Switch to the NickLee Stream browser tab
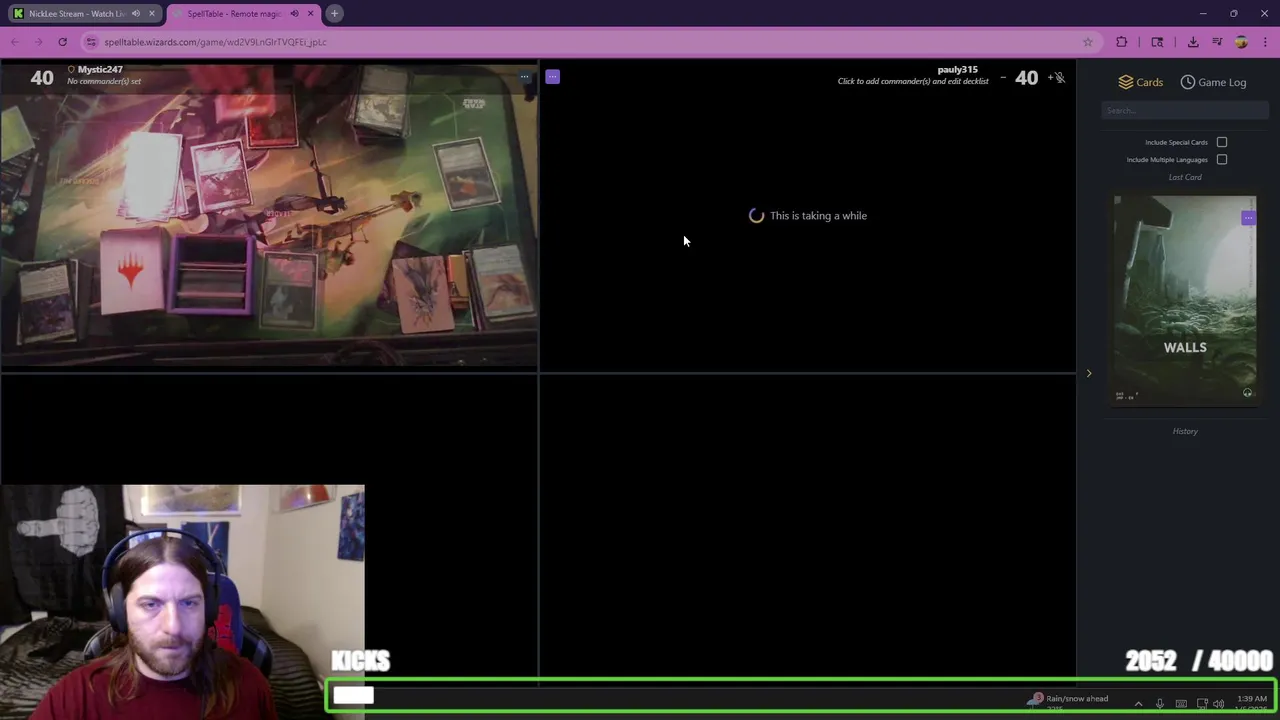This screenshot has width=1280, height=720. tap(83, 13)
